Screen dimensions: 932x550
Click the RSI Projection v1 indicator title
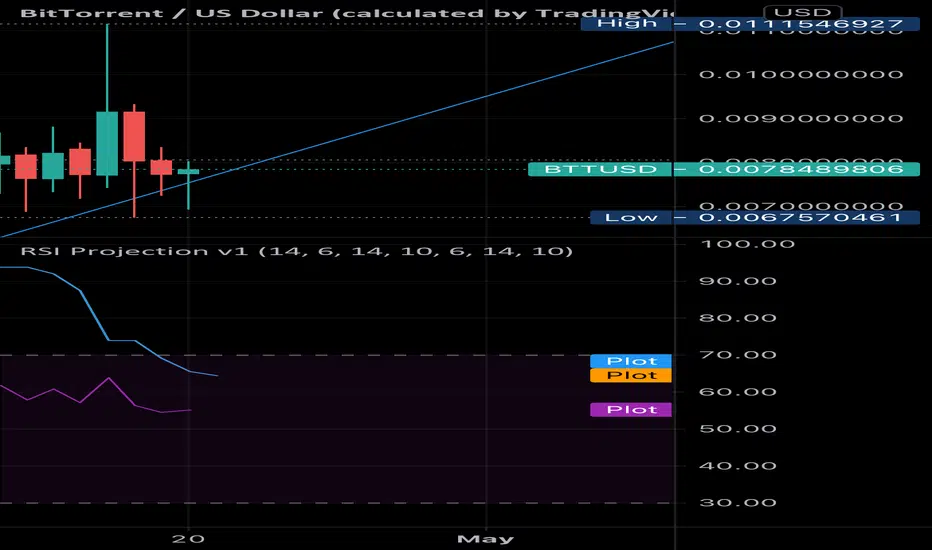click(x=297, y=251)
